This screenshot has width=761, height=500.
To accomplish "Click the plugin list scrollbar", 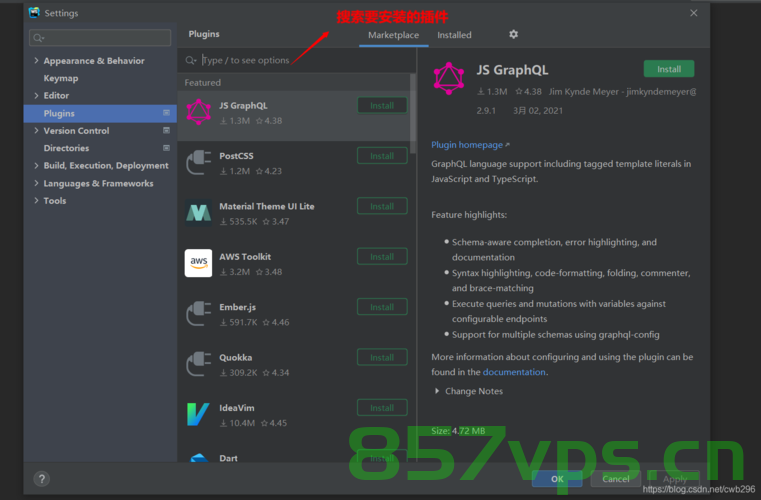I will pyautogui.click(x=413, y=114).
